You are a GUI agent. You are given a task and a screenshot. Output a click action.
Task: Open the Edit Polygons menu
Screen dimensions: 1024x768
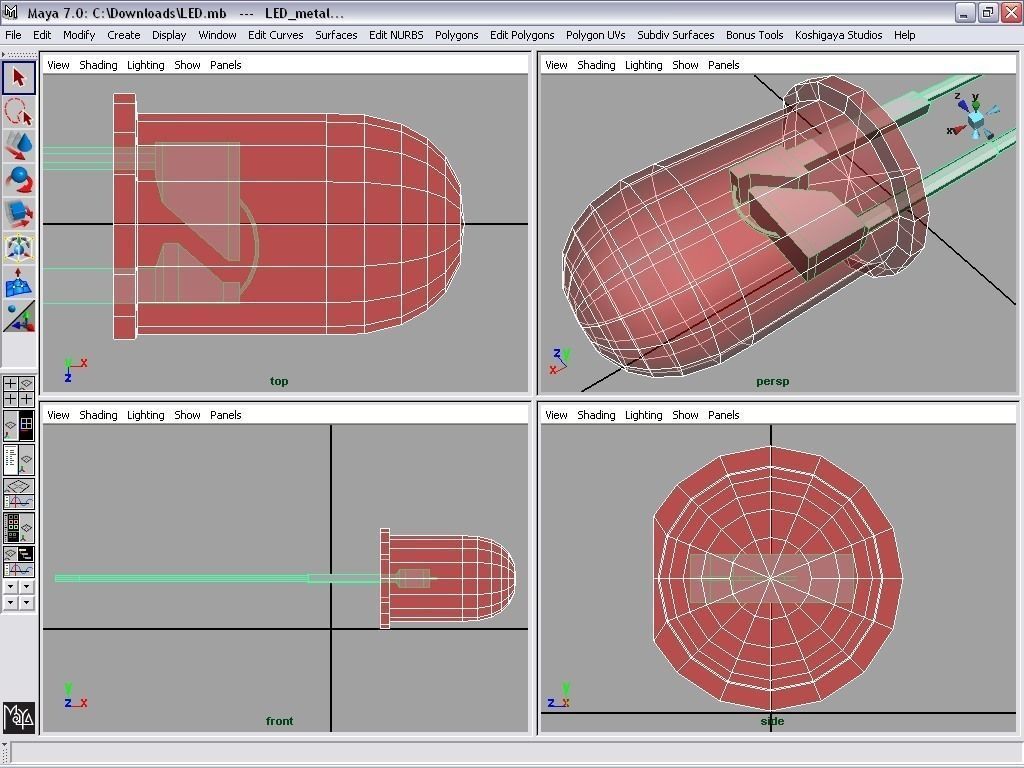[x=522, y=35]
